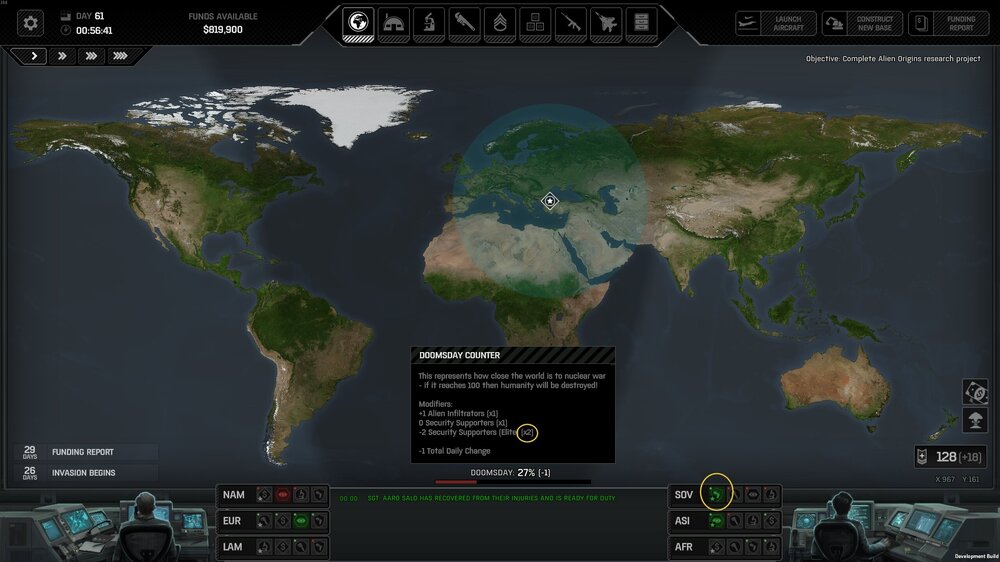Click LAM row's dollar icon
The width and height of the screenshot is (1000, 562).
point(283,547)
